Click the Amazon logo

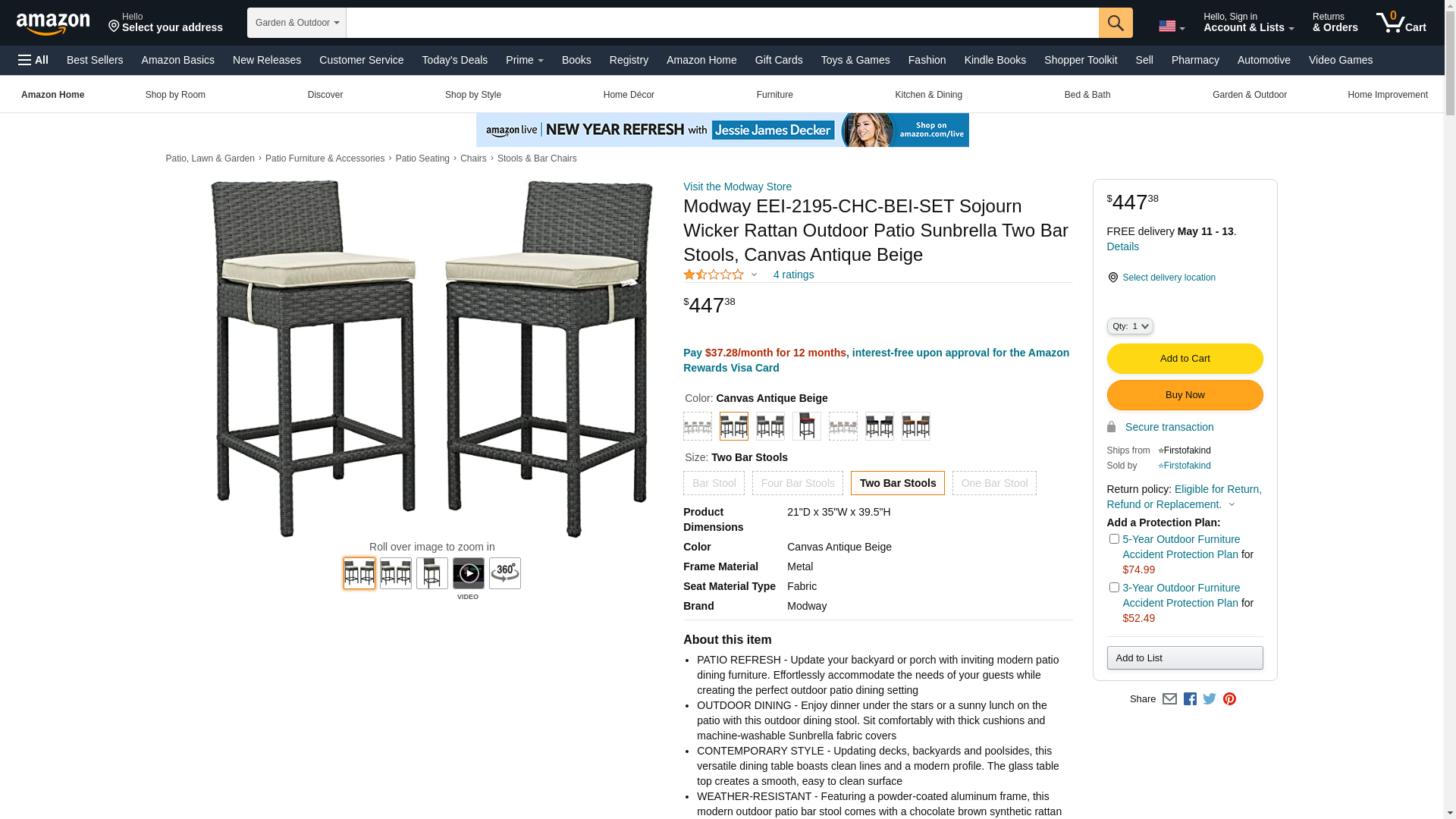53,24
